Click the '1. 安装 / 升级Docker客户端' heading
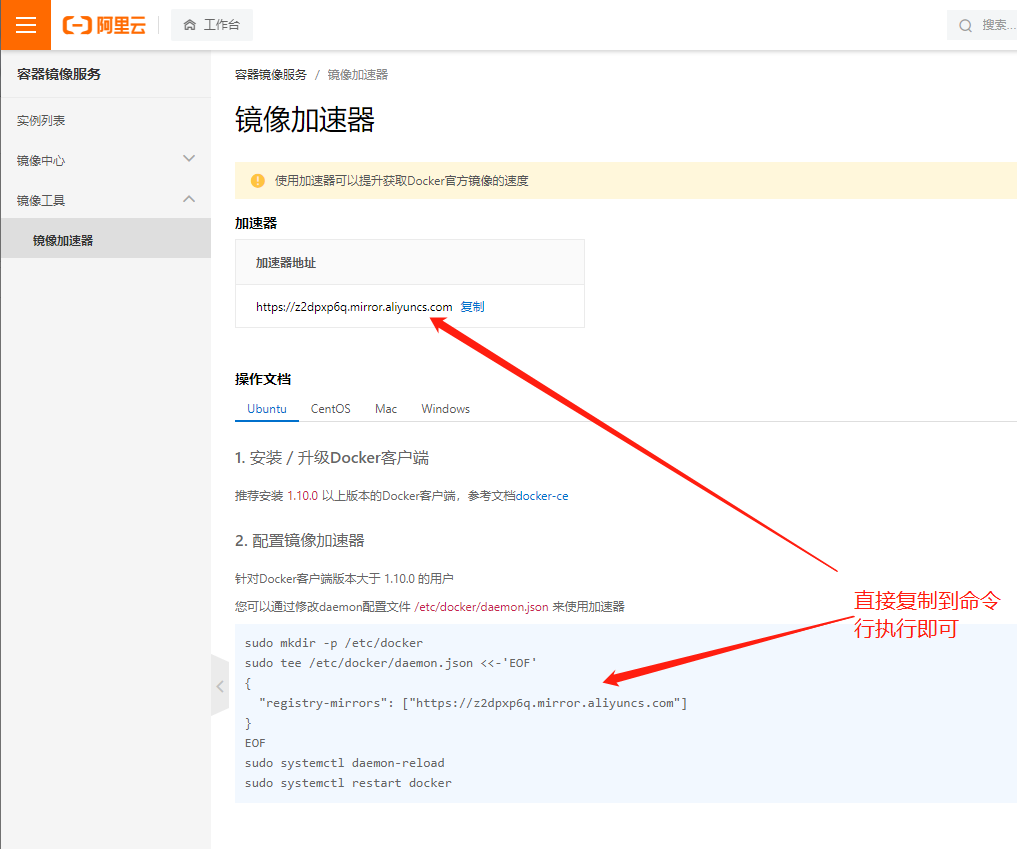This screenshot has width=1017, height=849. (331, 458)
